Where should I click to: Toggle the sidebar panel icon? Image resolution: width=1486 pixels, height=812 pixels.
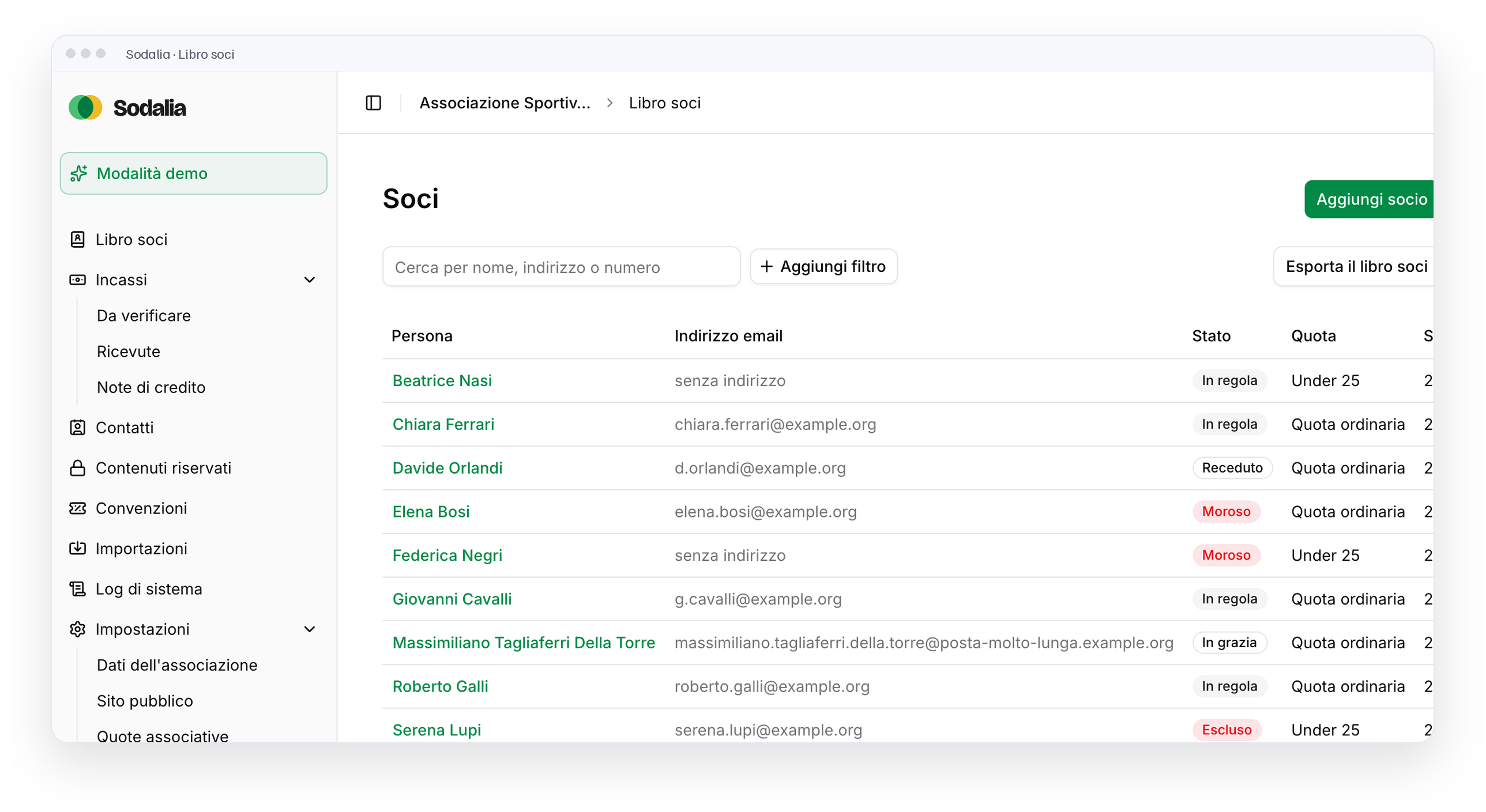[x=373, y=103]
